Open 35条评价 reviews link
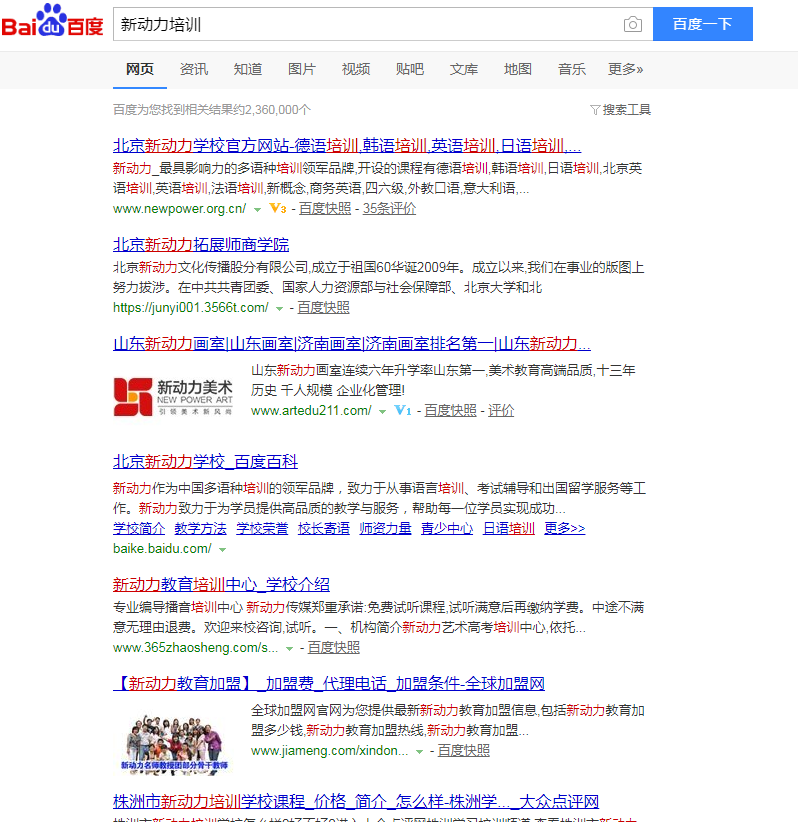 coord(390,209)
